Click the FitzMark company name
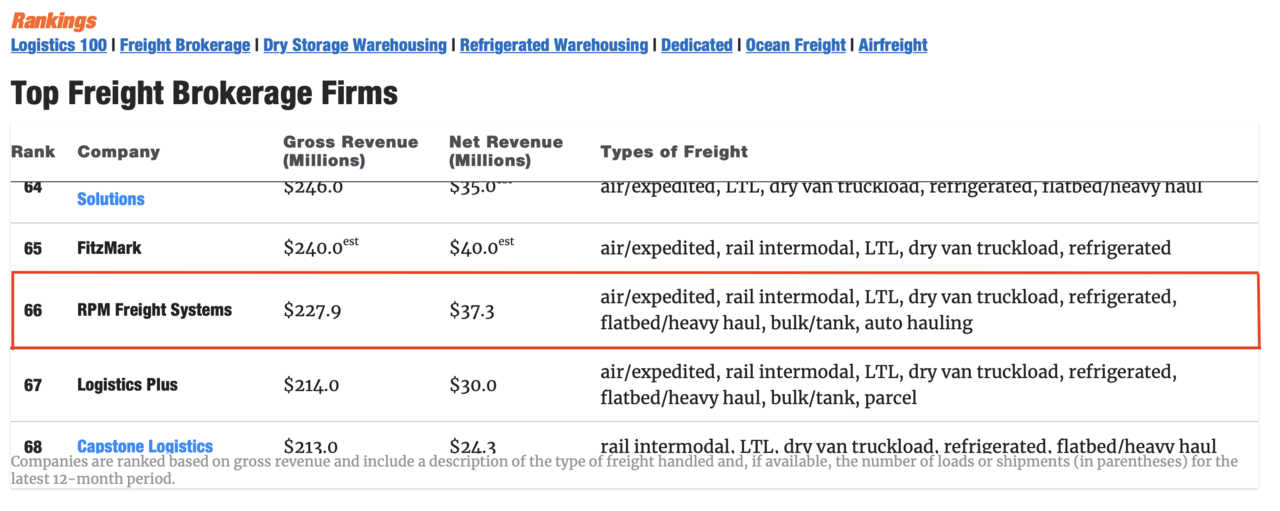The width and height of the screenshot is (1280, 511). click(x=109, y=248)
